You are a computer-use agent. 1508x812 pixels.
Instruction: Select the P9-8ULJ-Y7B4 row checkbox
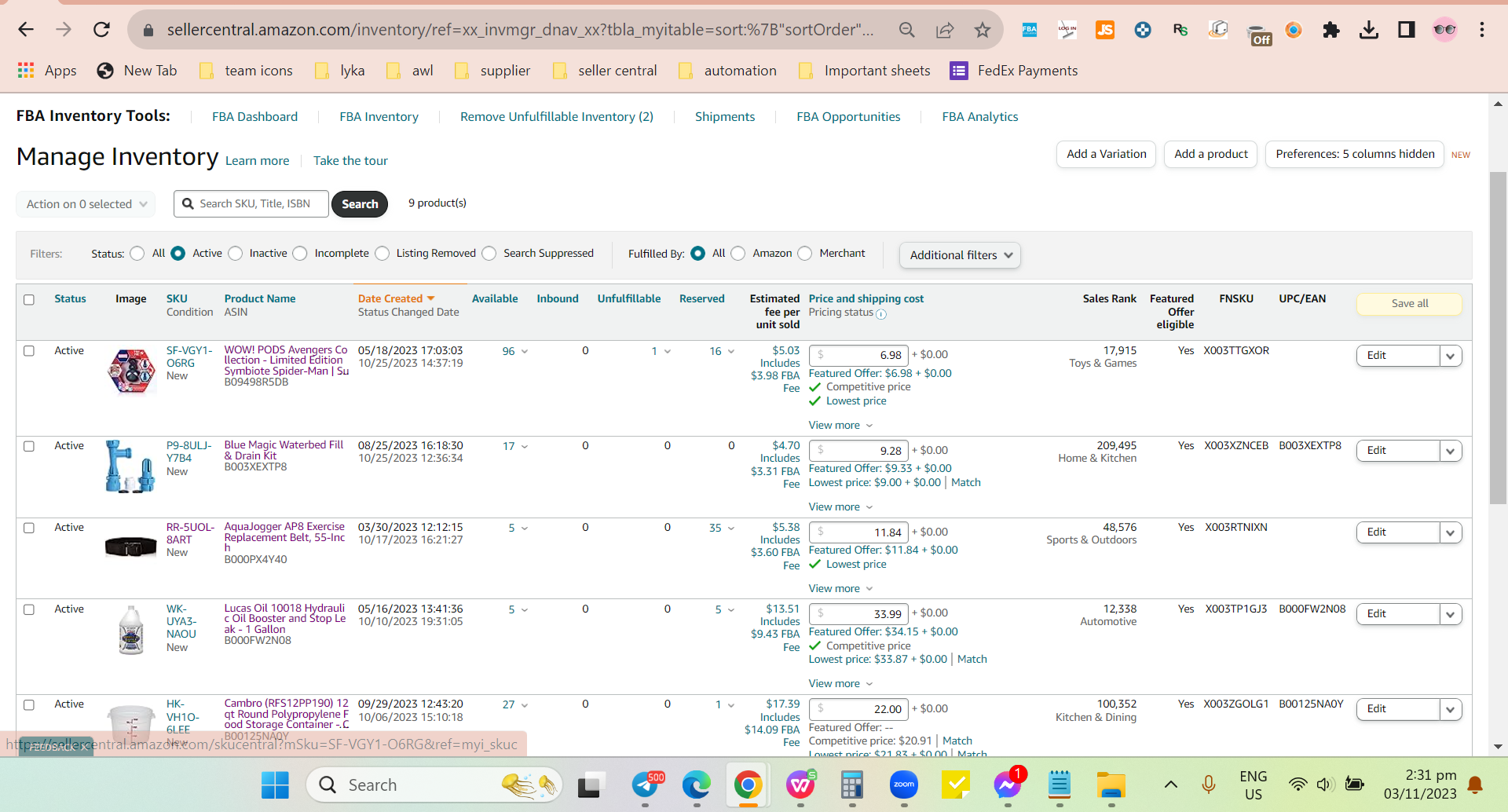pyautogui.click(x=29, y=446)
